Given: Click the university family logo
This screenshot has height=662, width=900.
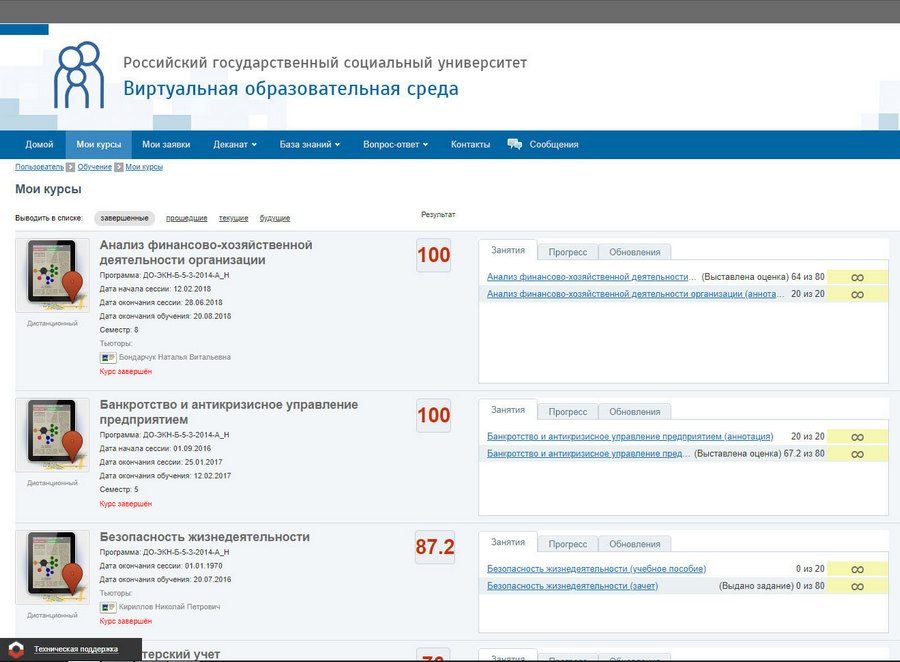Looking at the screenshot, I should click(x=79, y=75).
